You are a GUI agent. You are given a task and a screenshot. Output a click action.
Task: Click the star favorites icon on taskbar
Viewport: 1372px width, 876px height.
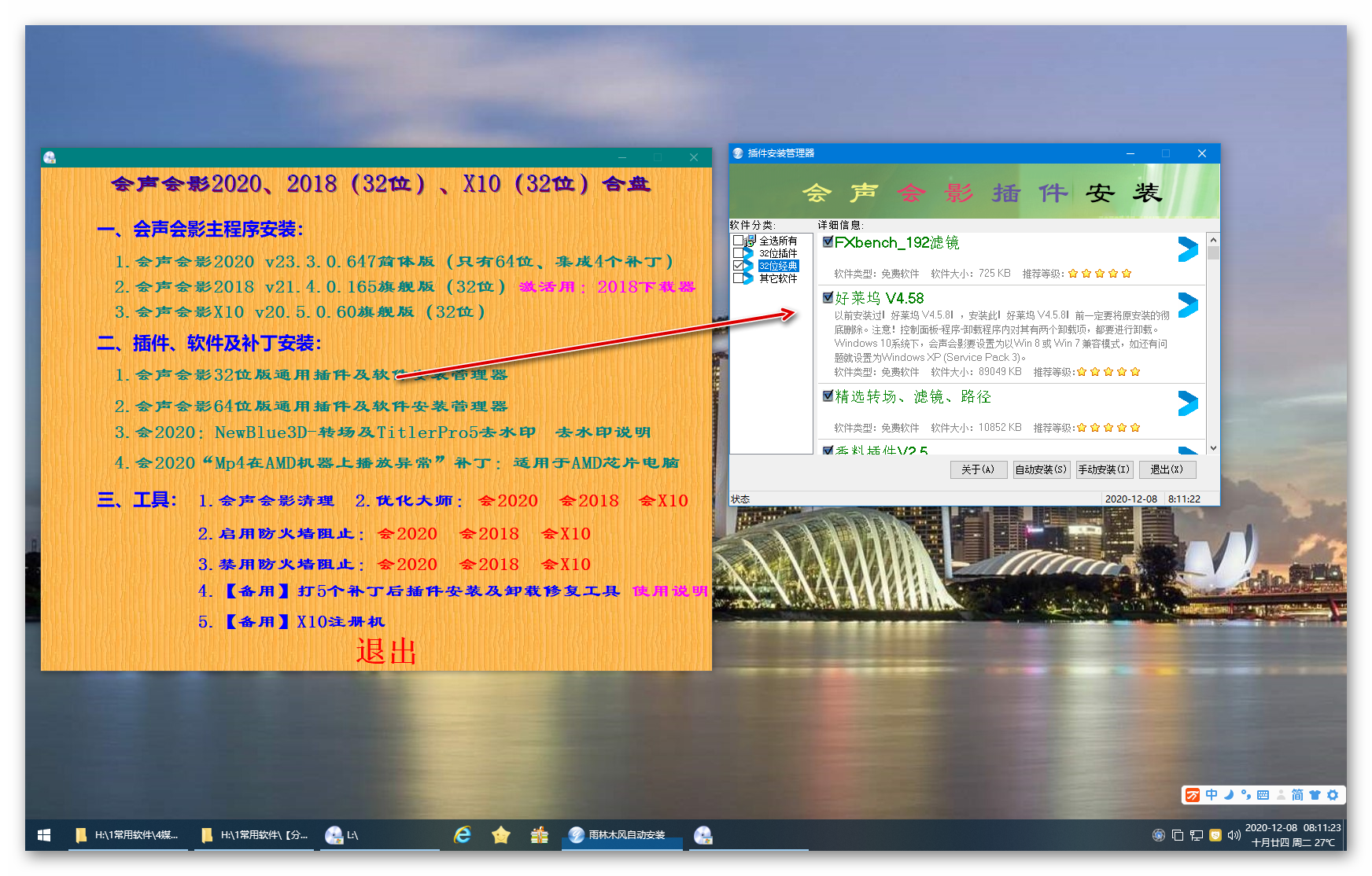(501, 835)
